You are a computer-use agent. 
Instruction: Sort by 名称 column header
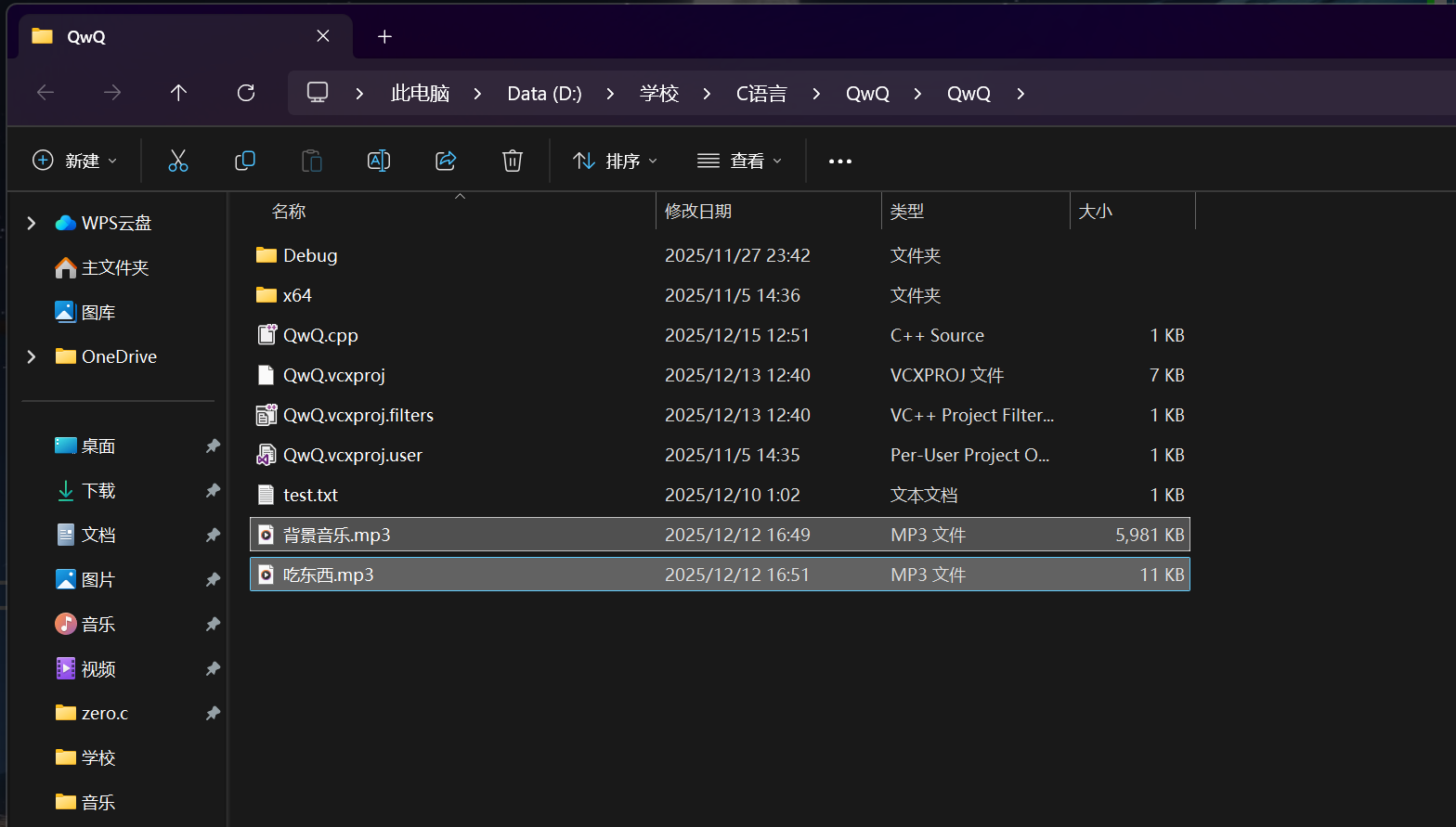tap(289, 212)
